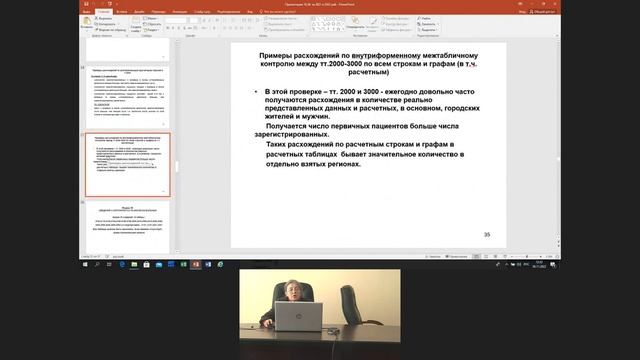
Task: Toggle Underline formatting in Font group
Action: point(178,28)
